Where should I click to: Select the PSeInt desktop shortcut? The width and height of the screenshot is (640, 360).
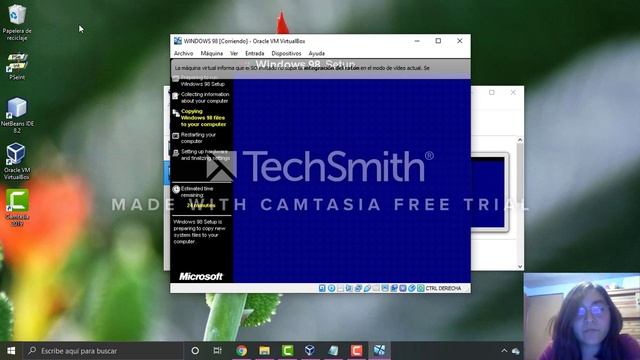17,65
